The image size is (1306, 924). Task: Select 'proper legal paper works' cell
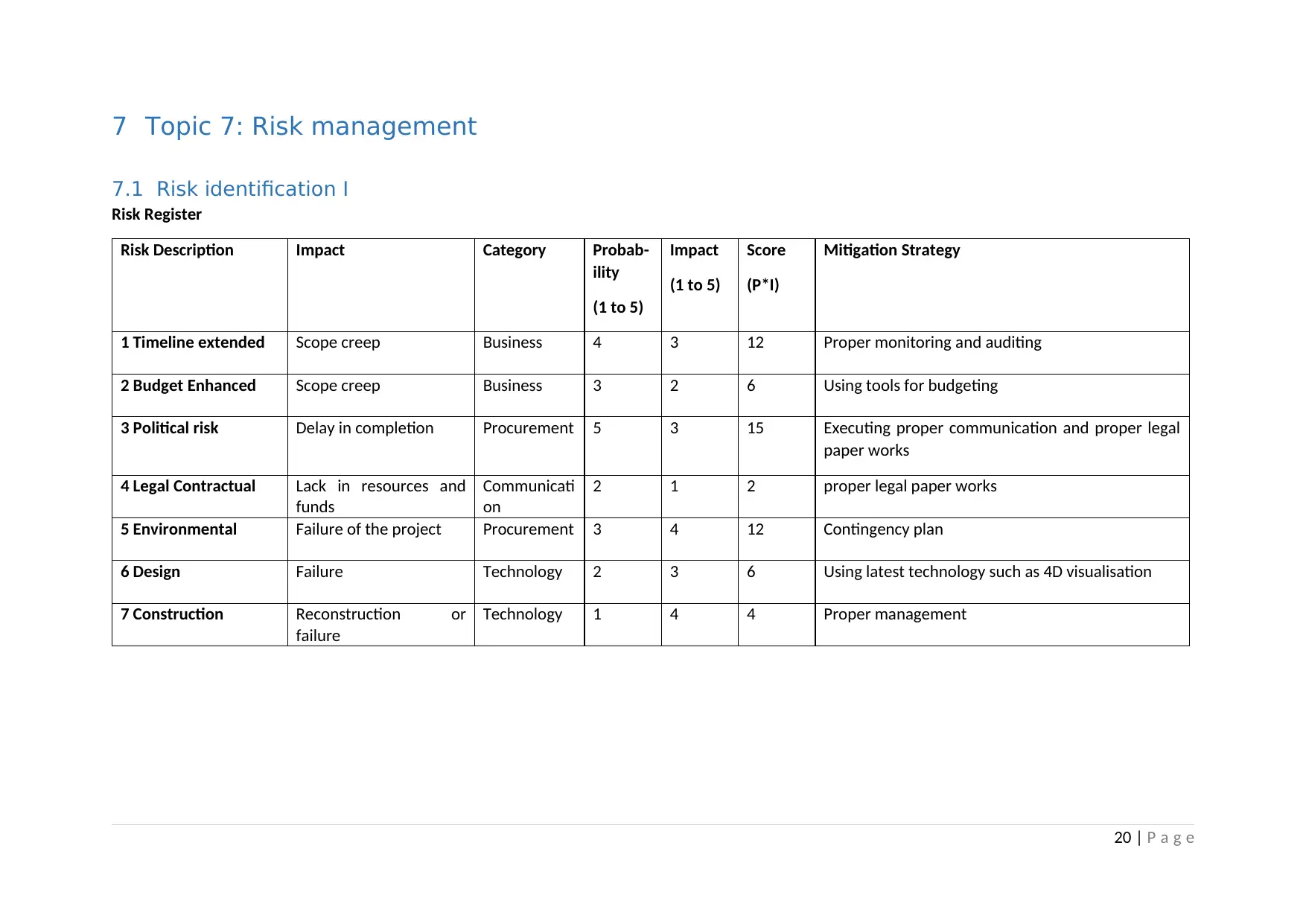pyautogui.click(x=1002, y=497)
